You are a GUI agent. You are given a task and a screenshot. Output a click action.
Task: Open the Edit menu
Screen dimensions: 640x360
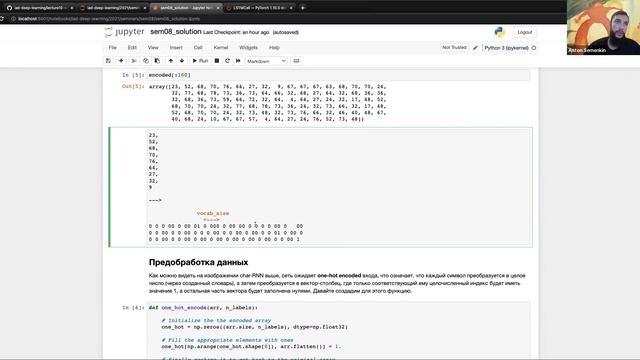132,47
